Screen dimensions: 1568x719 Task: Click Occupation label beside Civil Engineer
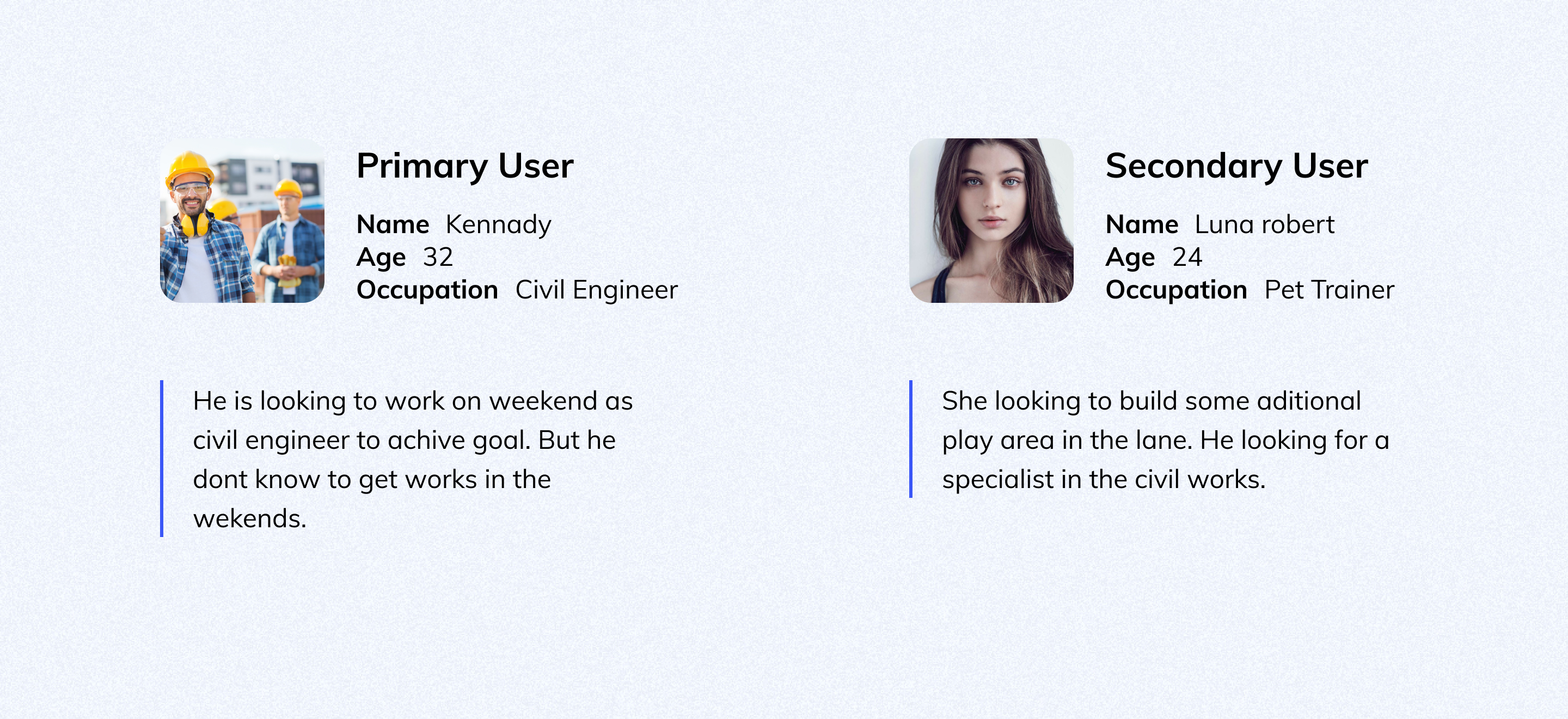pos(427,290)
